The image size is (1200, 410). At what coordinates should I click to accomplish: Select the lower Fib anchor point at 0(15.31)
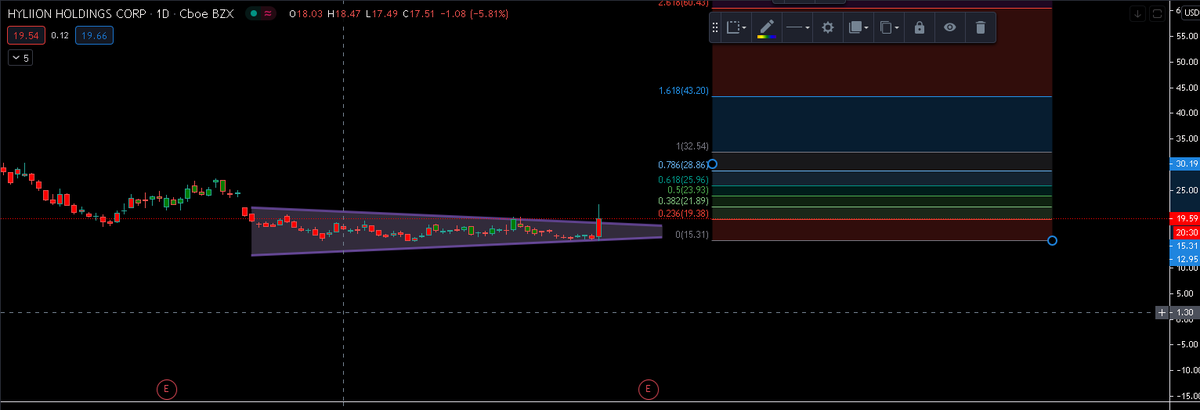tap(1052, 240)
